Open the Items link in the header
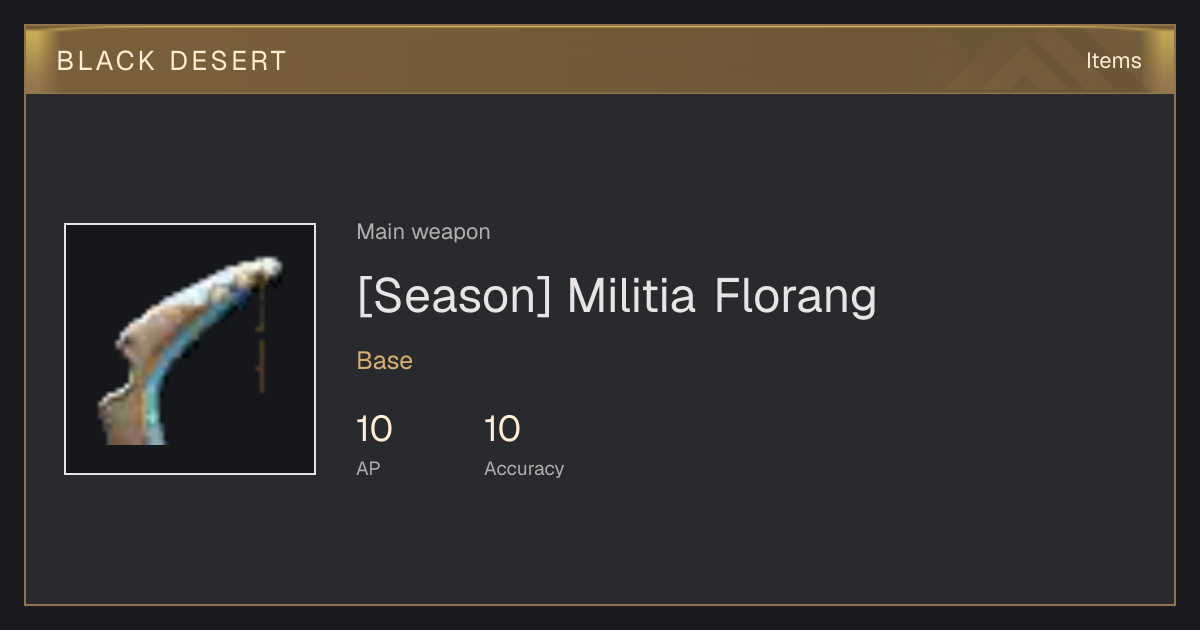The width and height of the screenshot is (1200, 630). coord(1113,60)
